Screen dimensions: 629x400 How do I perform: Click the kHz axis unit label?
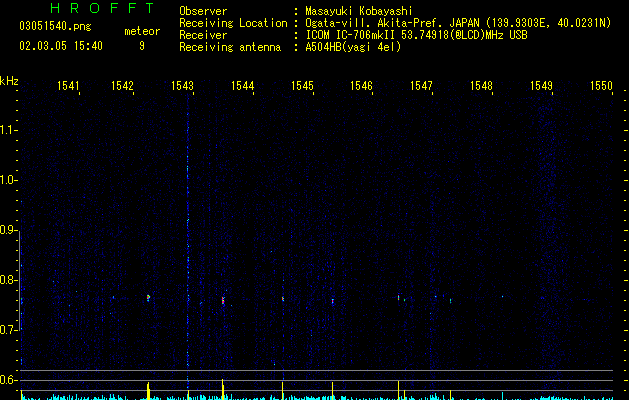pyautogui.click(x=9, y=81)
